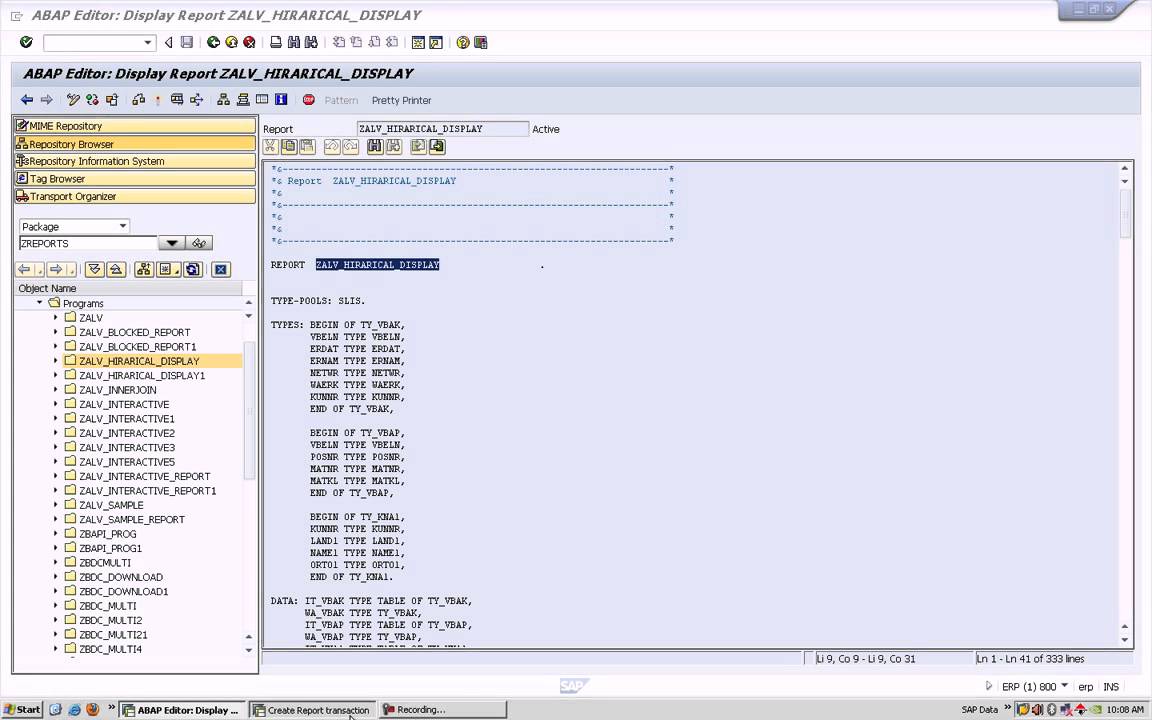This screenshot has height=720, width=1152.
Task: Click the ZREPORTS package input field
Action: (88, 243)
